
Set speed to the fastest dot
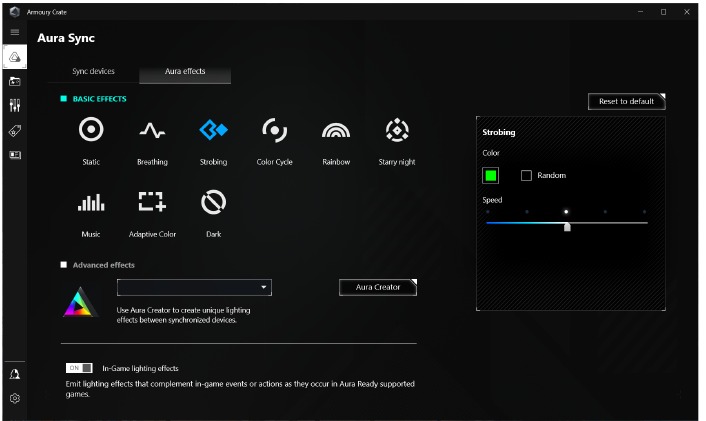tap(644, 212)
